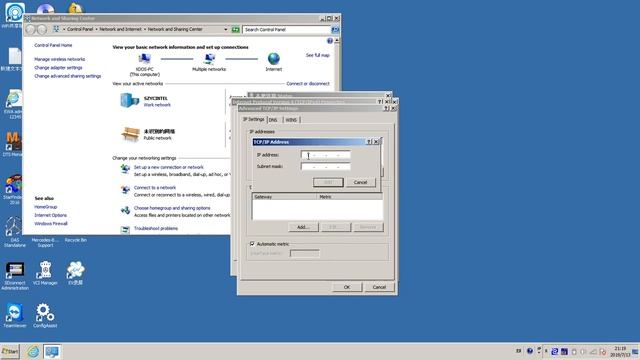Click the help button in the TCP/IP Address title bar
This screenshot has width=640, height=360.
click(x=369, y=142)
